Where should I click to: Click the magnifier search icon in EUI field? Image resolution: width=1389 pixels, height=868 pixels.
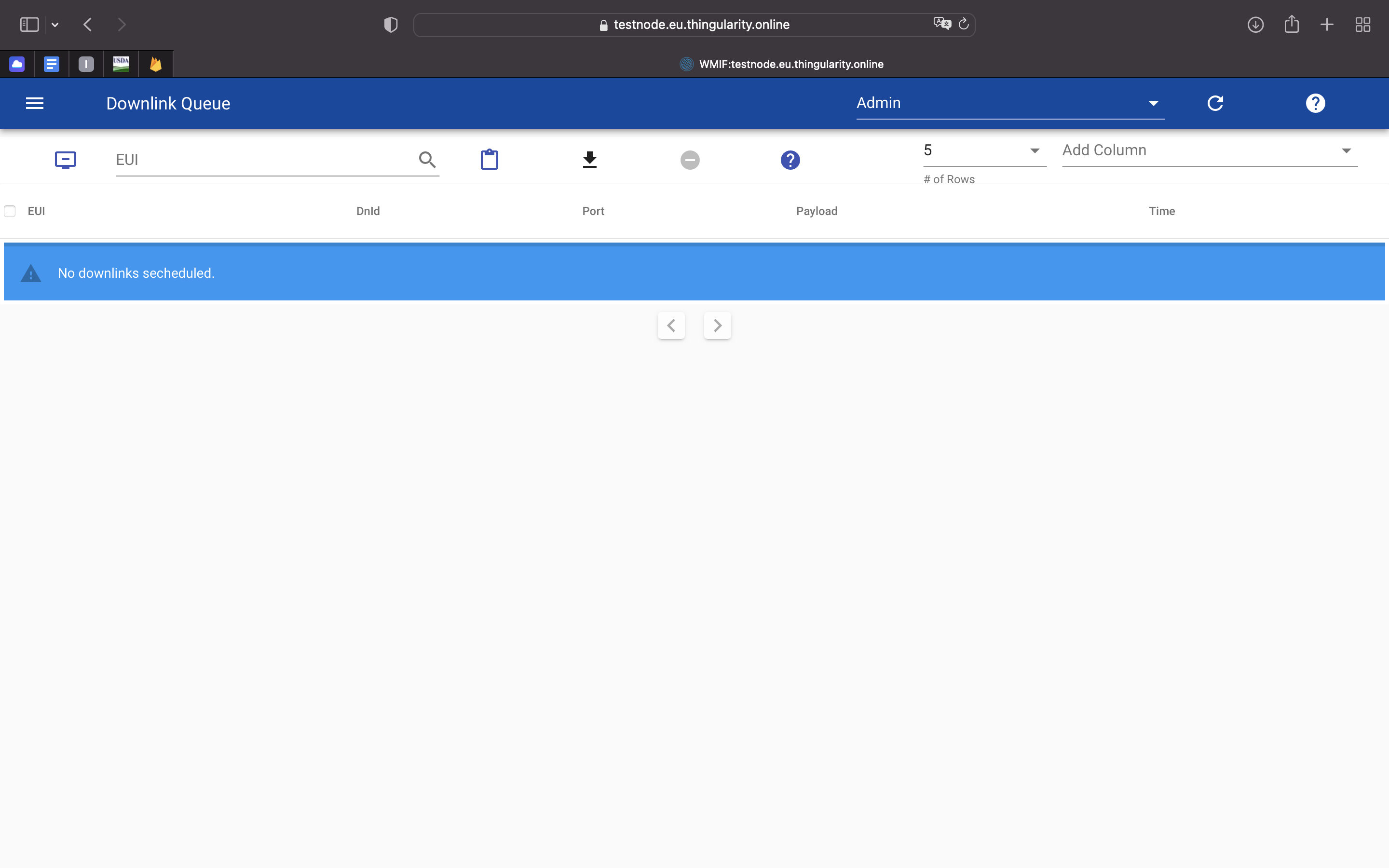pyautogui.click(x=427, y=160)
